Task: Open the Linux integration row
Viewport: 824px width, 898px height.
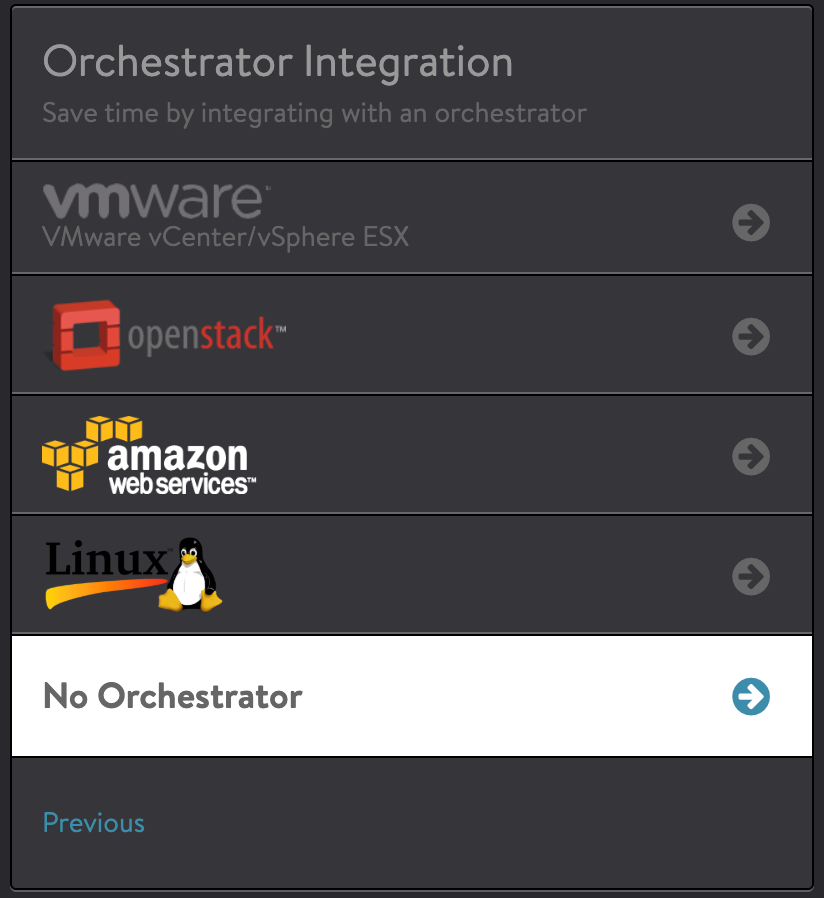Action: point(412,575)
